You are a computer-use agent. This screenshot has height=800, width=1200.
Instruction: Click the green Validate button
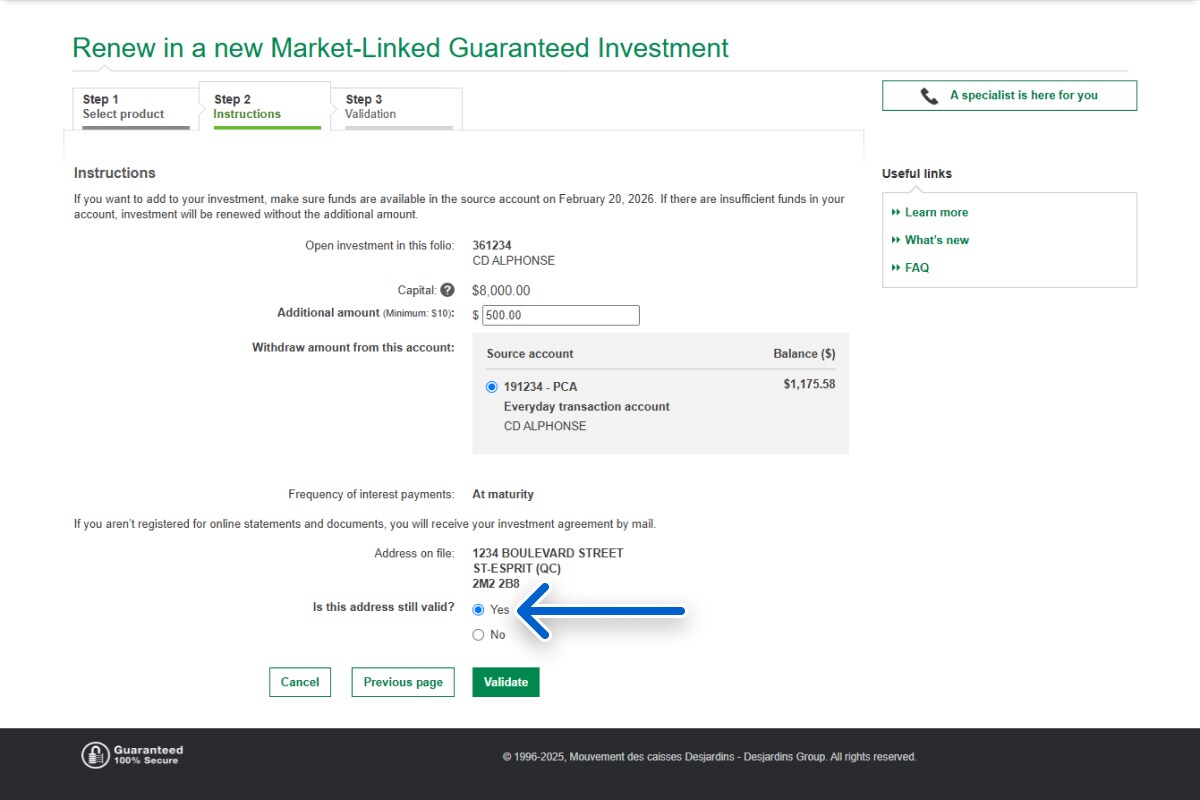coord(506,682)
